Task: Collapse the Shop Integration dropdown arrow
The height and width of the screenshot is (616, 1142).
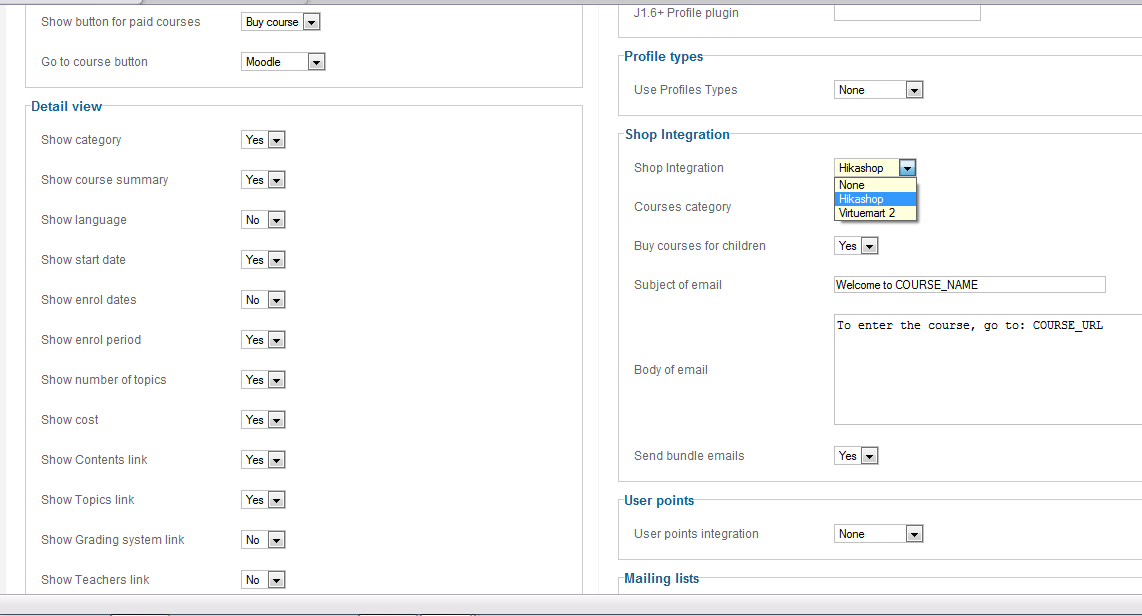Action: tap(906, 168)
